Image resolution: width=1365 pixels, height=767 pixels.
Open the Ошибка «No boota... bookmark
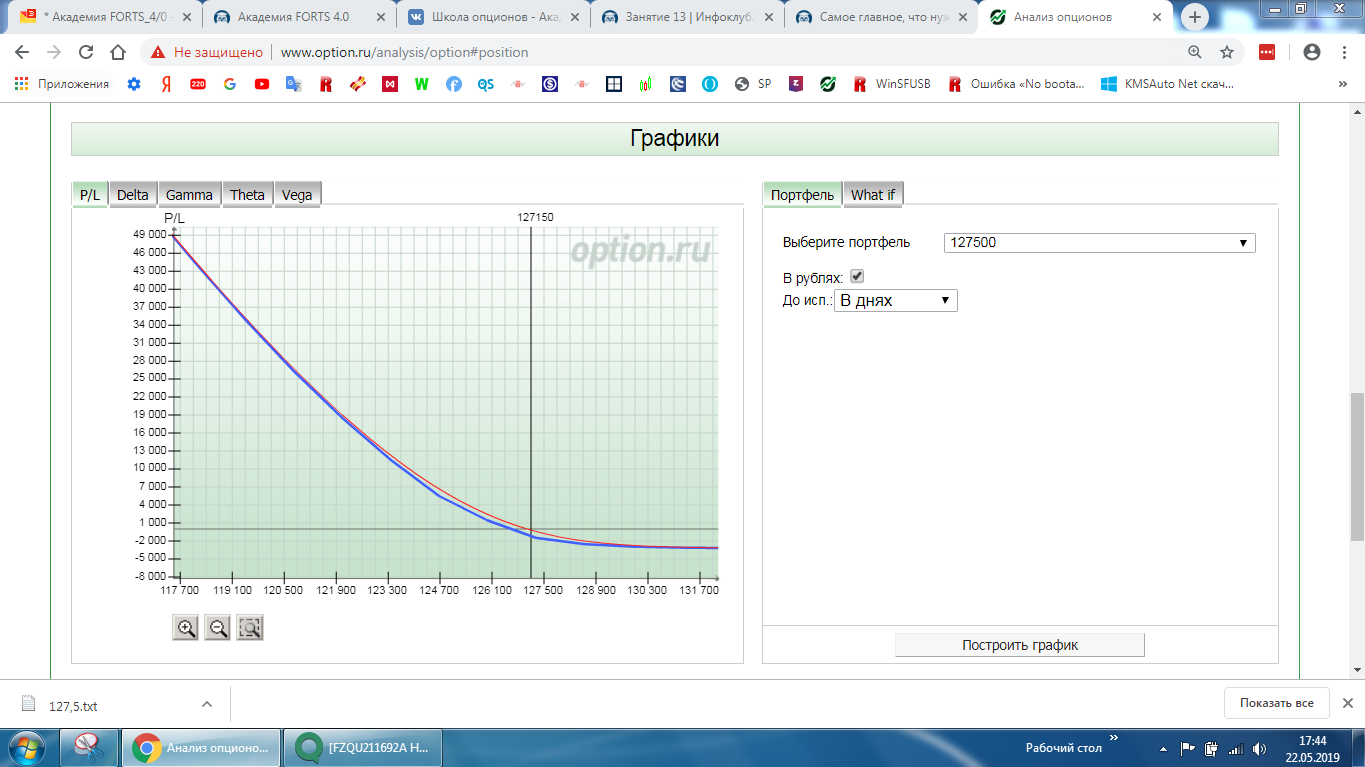(1017, 84)
